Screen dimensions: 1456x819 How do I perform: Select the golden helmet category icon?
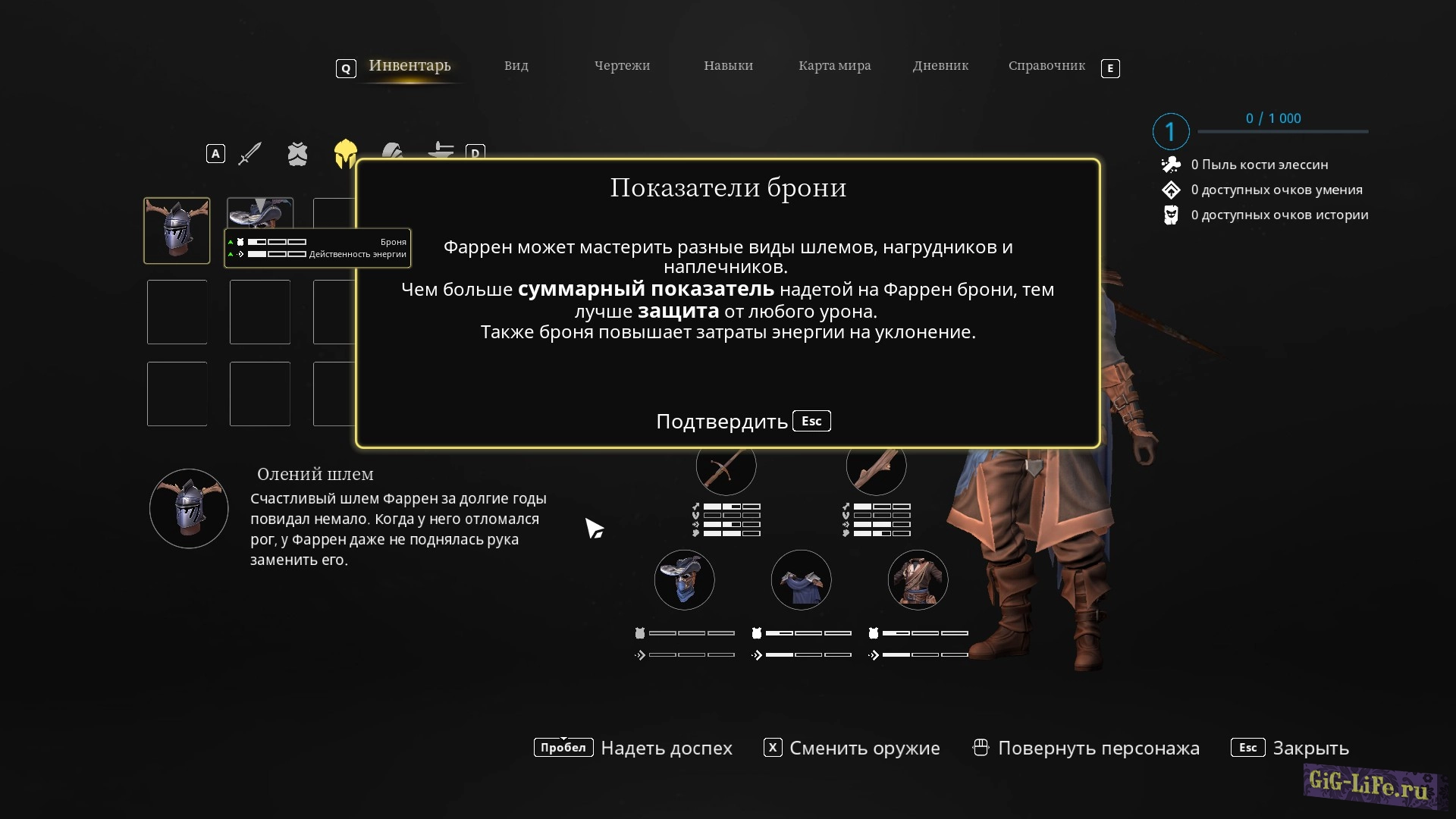pos(345,153)
